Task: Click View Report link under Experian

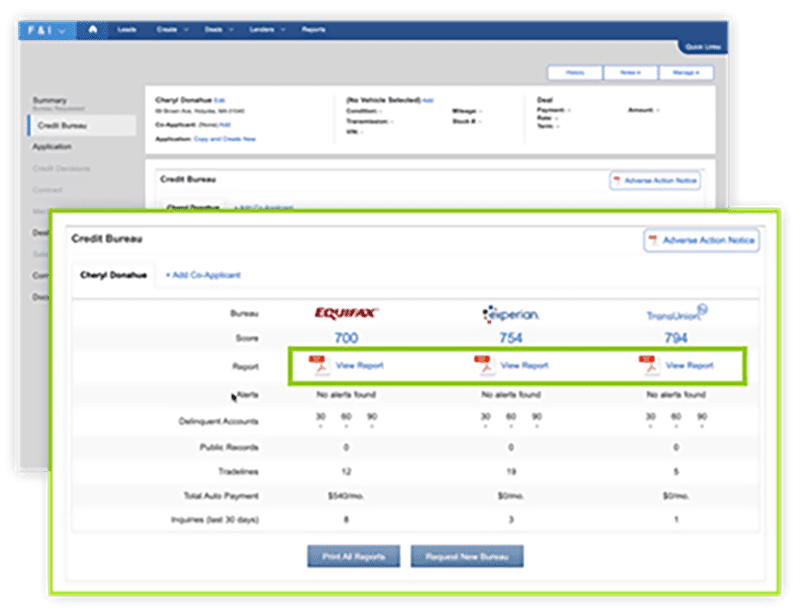Action: pos(524,365)
